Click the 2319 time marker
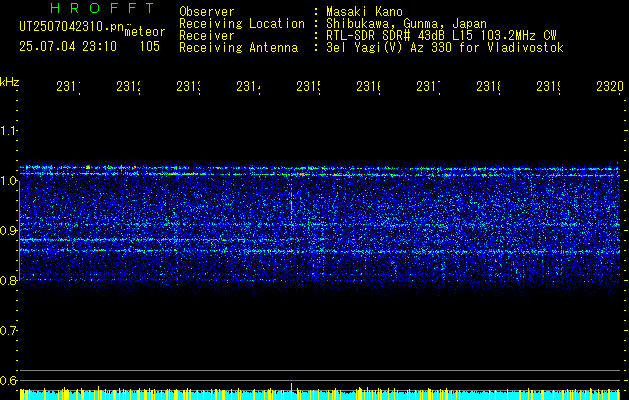The height and width of the screenshot is (400, 629). (549, 87)
